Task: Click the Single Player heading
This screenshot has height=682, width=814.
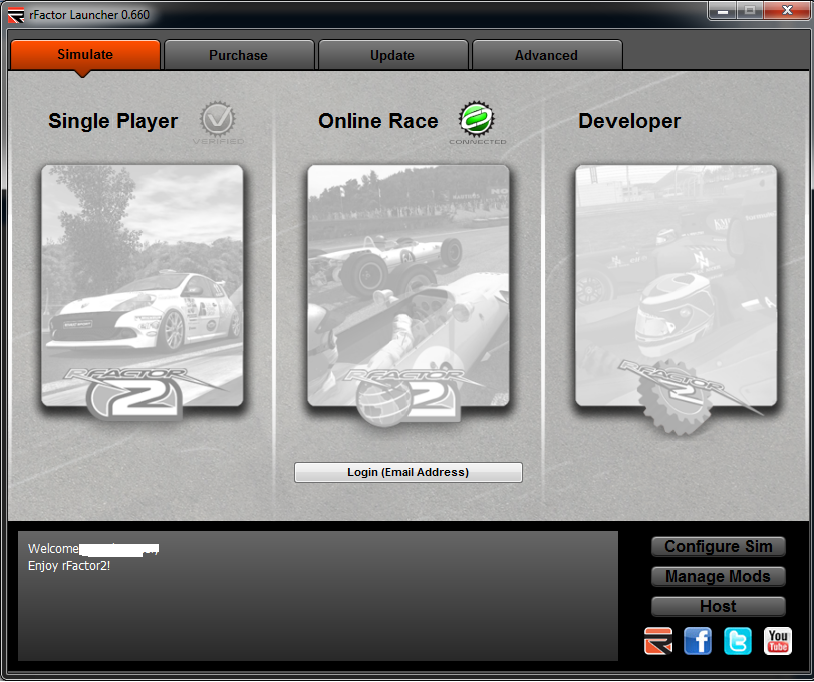Action: (x=113, y=121)
